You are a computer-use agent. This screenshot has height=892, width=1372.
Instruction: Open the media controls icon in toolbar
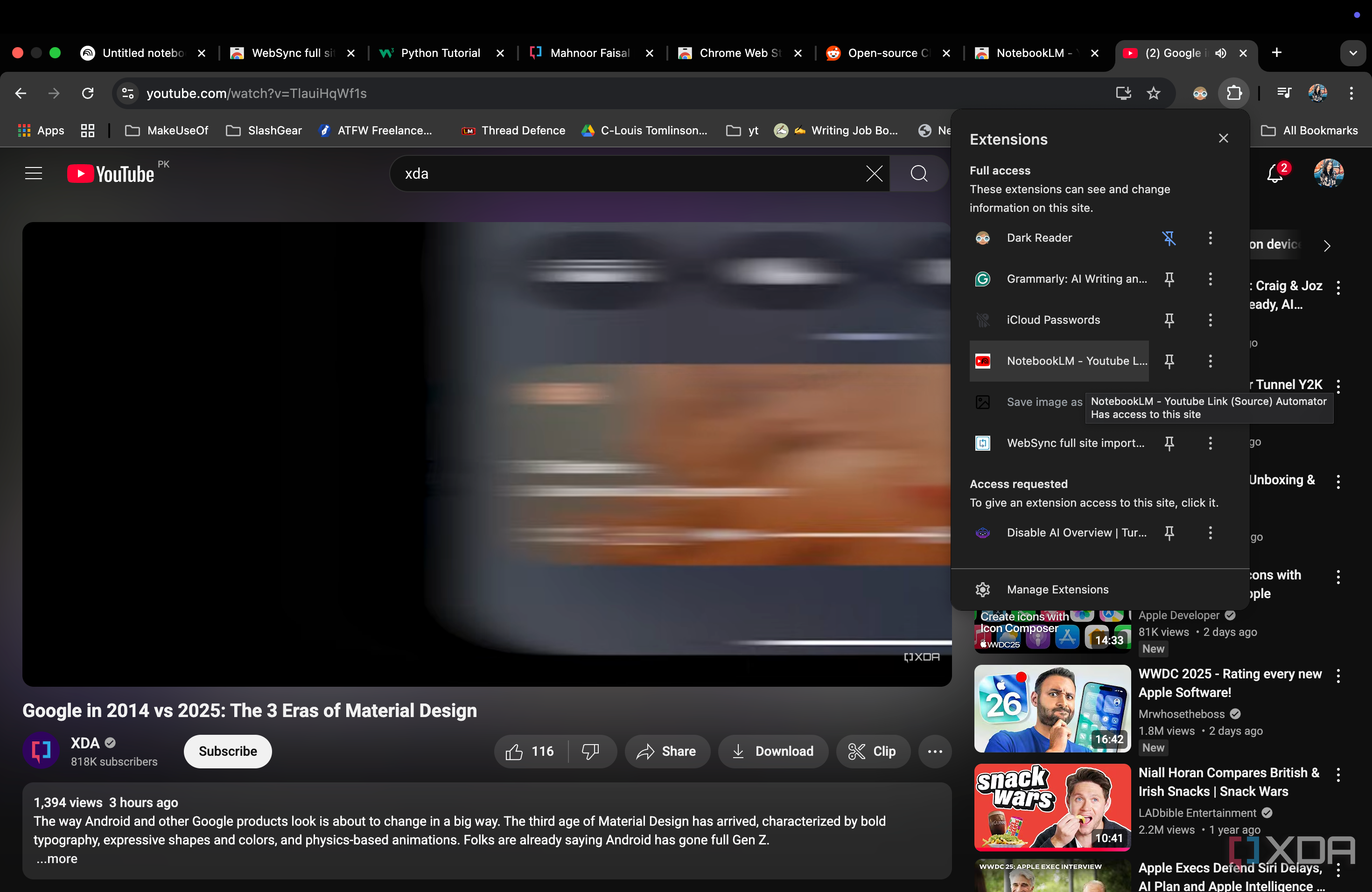coord(1284,93)
